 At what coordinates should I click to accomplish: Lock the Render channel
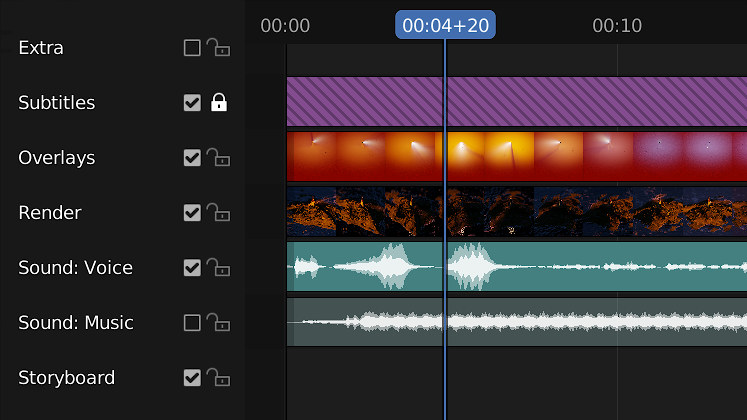click(x=218, y=213)
